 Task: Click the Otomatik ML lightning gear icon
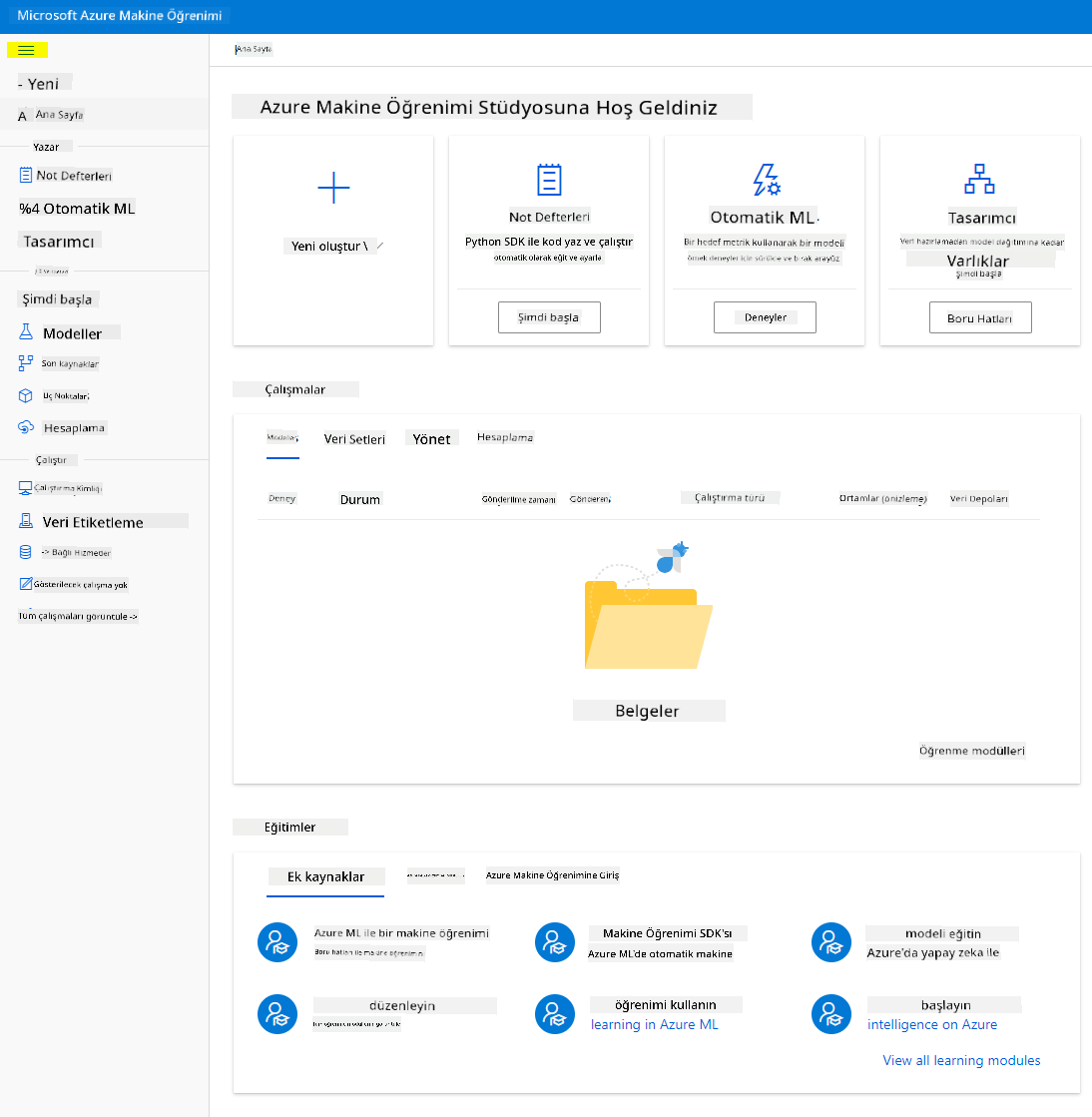click(767, 180)
